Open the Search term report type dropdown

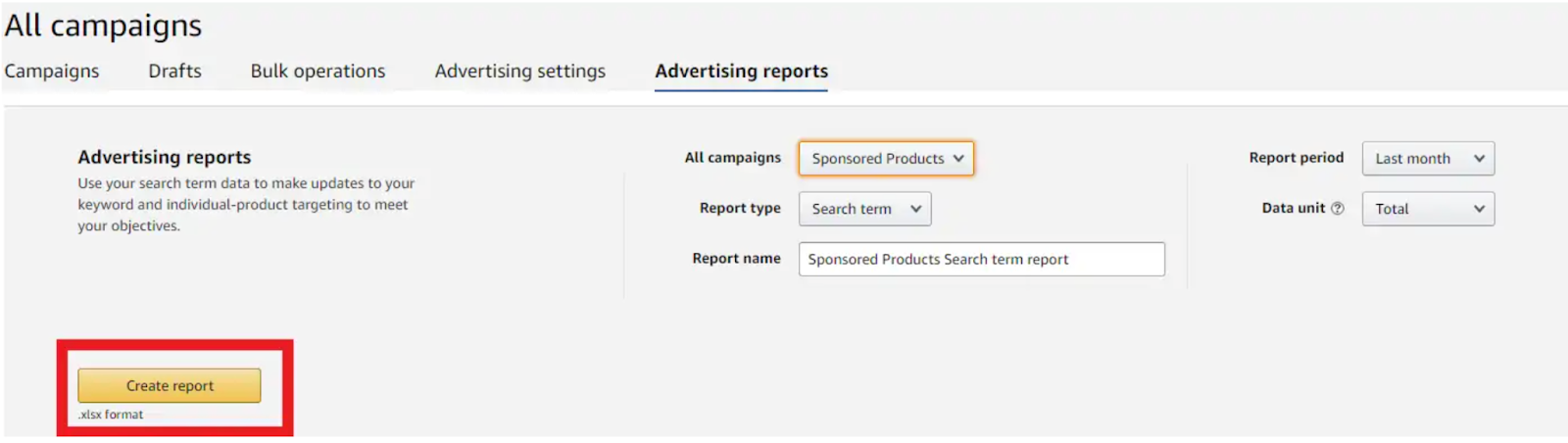[864, 209]
